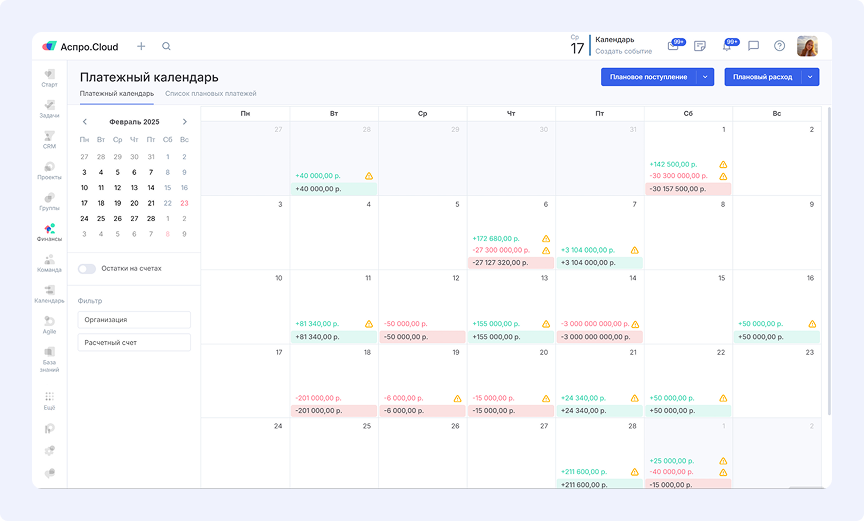Open the notifications bell icon
864x521 pixels.
pyautogui.click(x=727, y=46)
